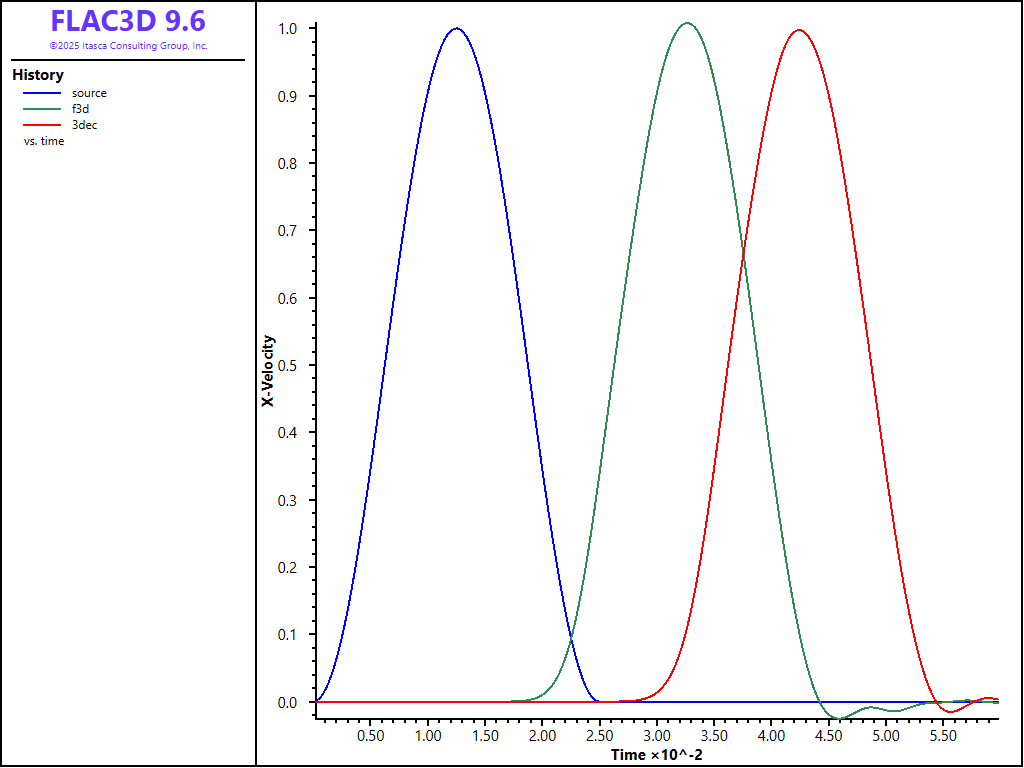Select the 'source' legend label
Image resolution: width=1024 pixels, height=768 pixels.
click(89, 93)
